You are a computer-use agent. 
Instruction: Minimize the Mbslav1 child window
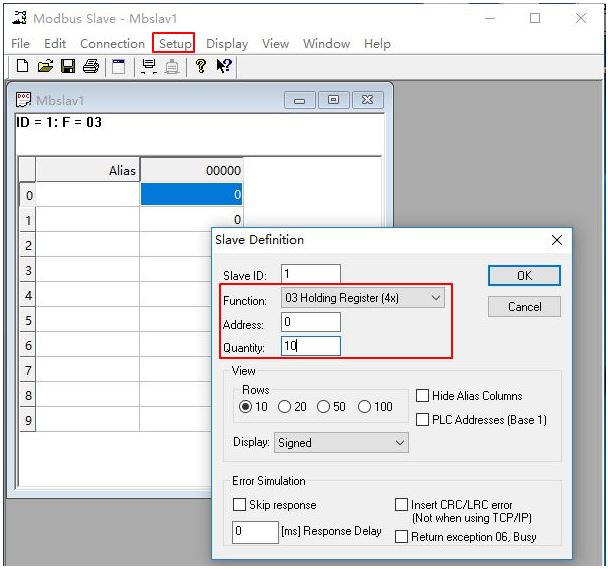tap(299, 100)
